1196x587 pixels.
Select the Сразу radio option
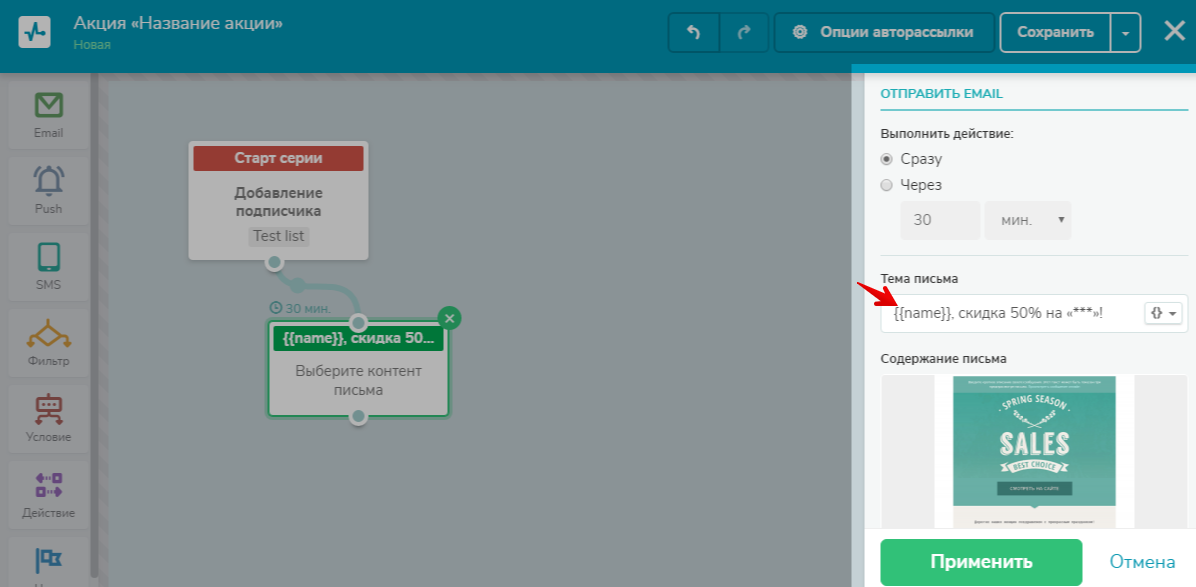click(x=886, y=159)
